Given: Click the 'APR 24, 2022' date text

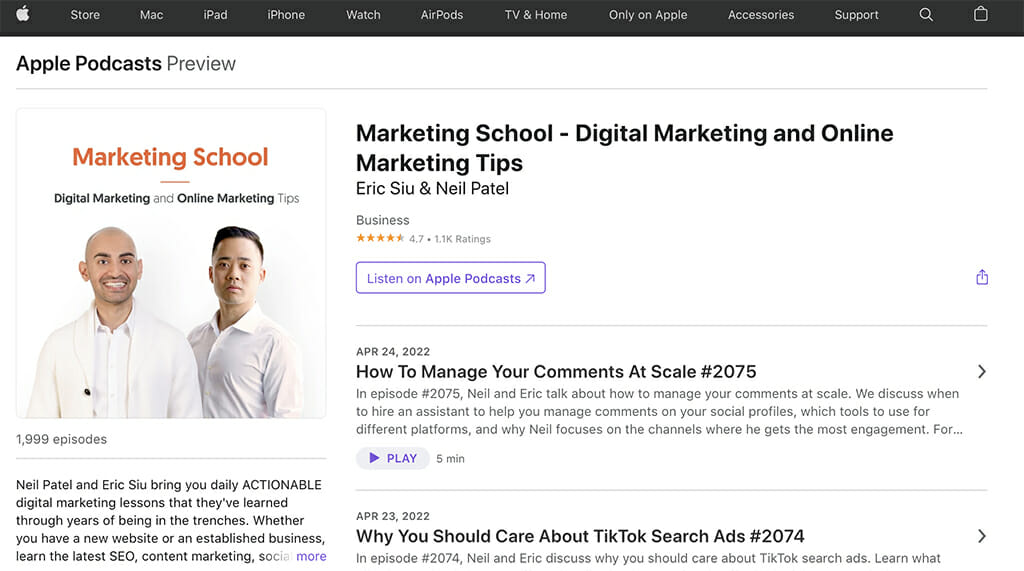Looking at the screenshot, I should (393, 351).
